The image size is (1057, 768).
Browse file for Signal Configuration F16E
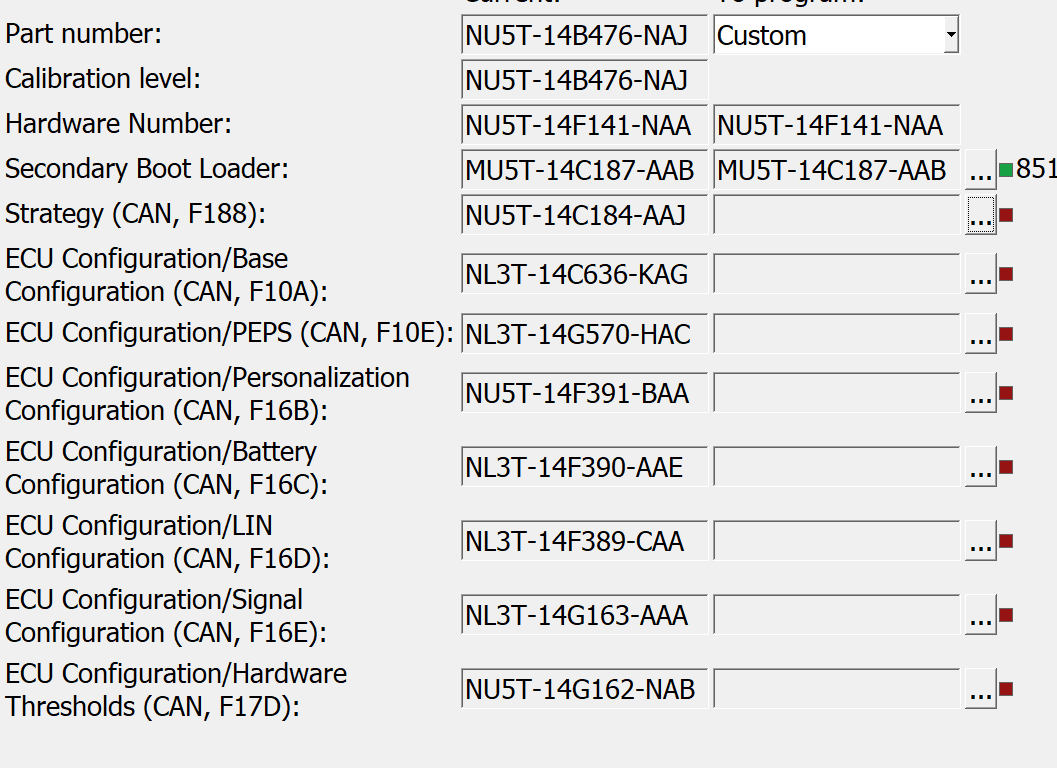[980, 616]
